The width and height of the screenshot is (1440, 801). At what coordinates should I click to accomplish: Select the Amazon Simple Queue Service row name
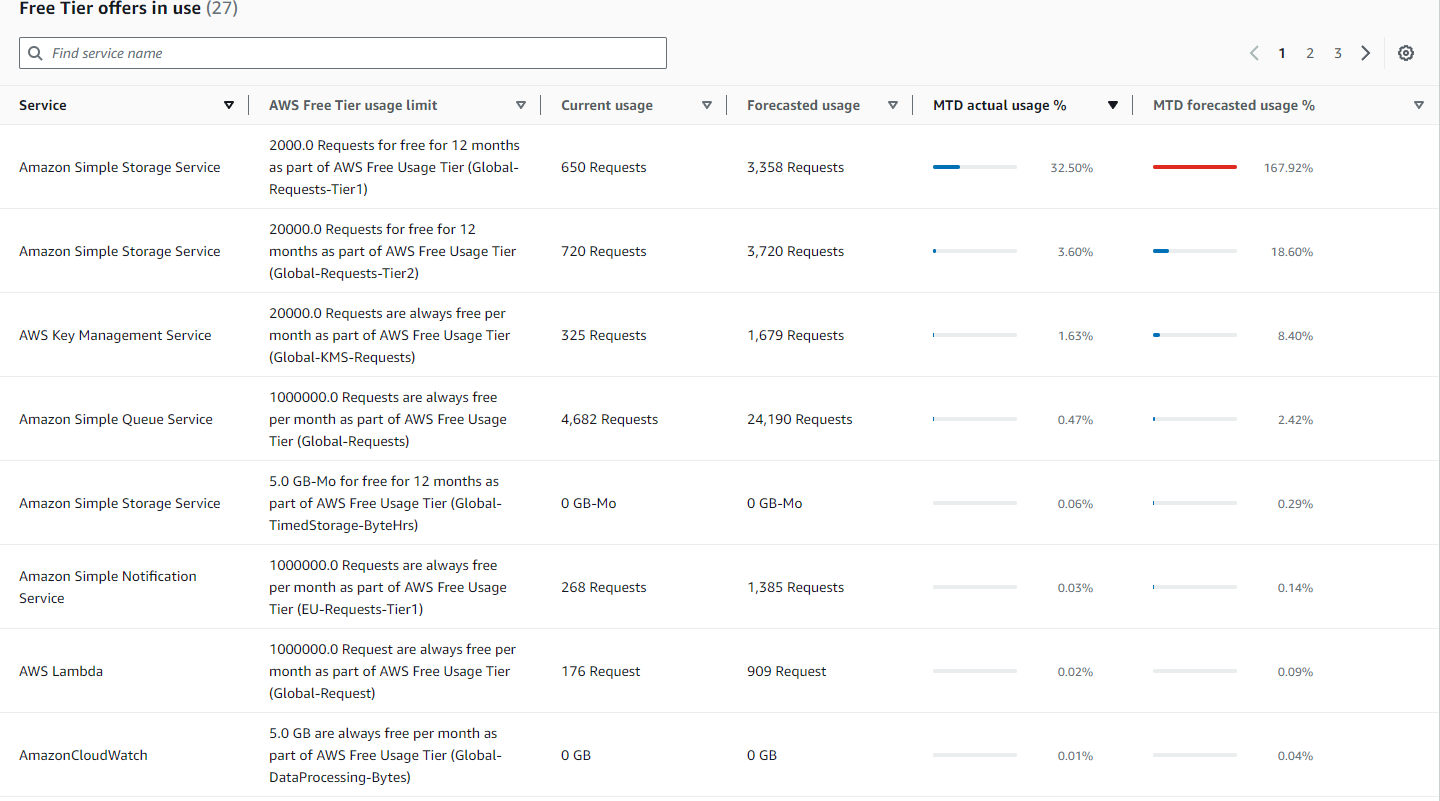[116, 419]
